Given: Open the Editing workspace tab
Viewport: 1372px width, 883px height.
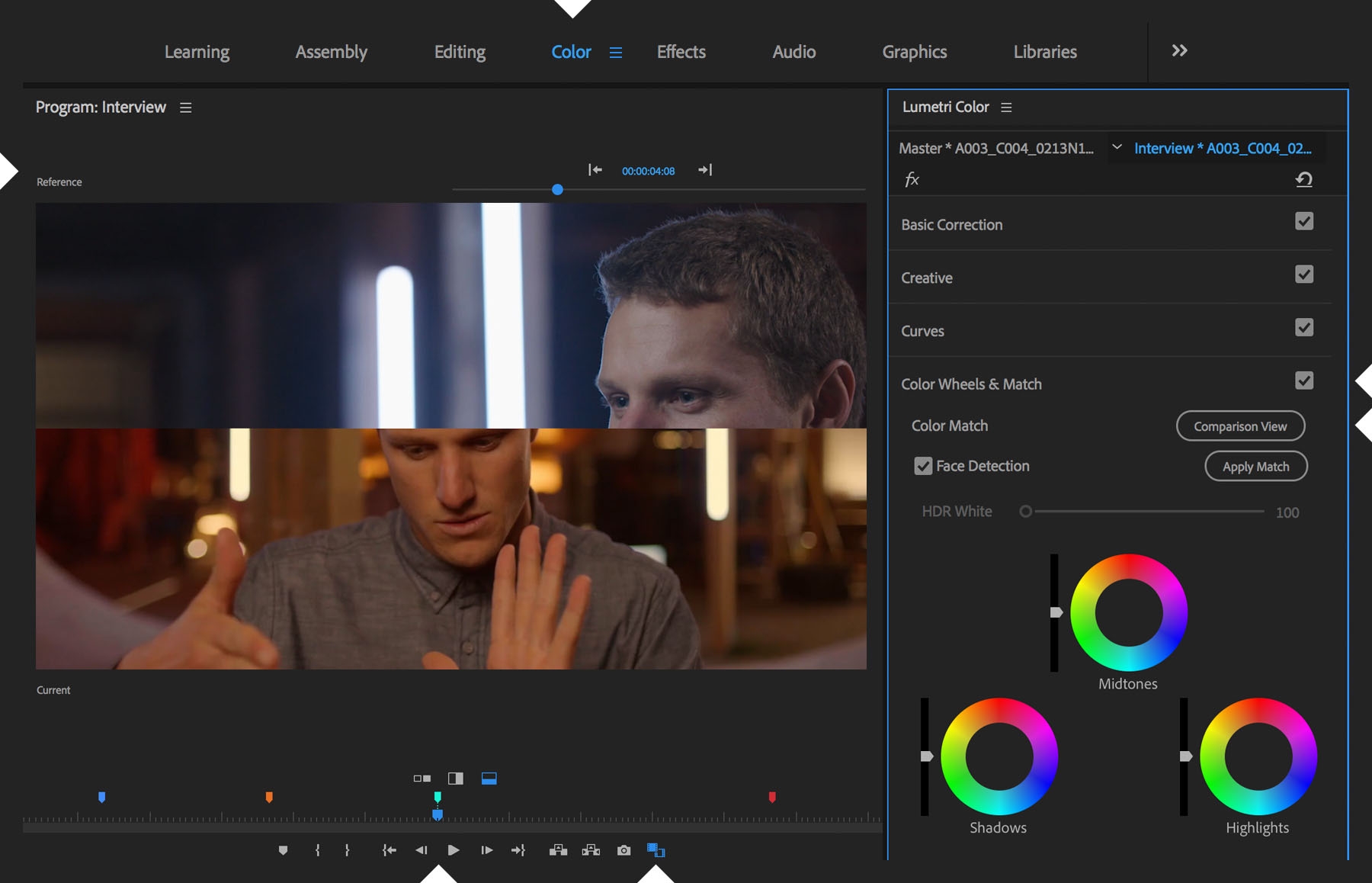Looking at the screenshot, I should pos(460,52).
